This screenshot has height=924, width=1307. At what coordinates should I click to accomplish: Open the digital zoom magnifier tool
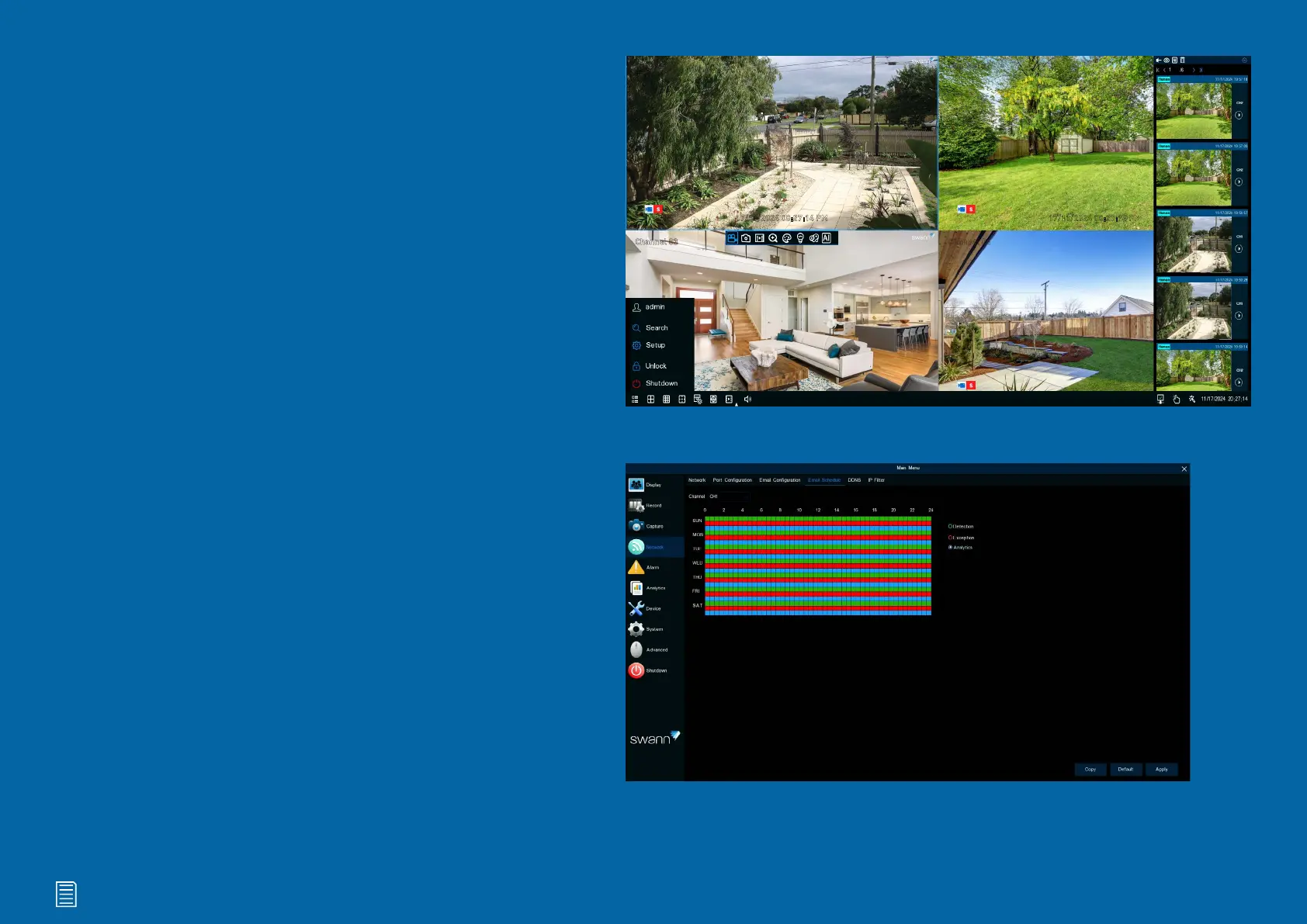[x=773, y=238]
